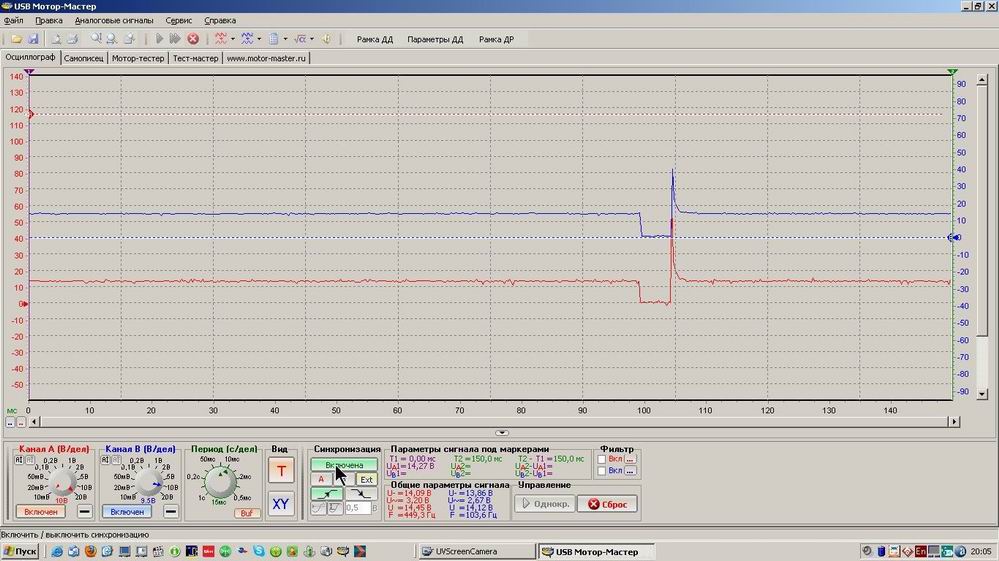Select the T time view button
Image resolution: width=999 pixels, height=561 pixels.
click(281, 471)
